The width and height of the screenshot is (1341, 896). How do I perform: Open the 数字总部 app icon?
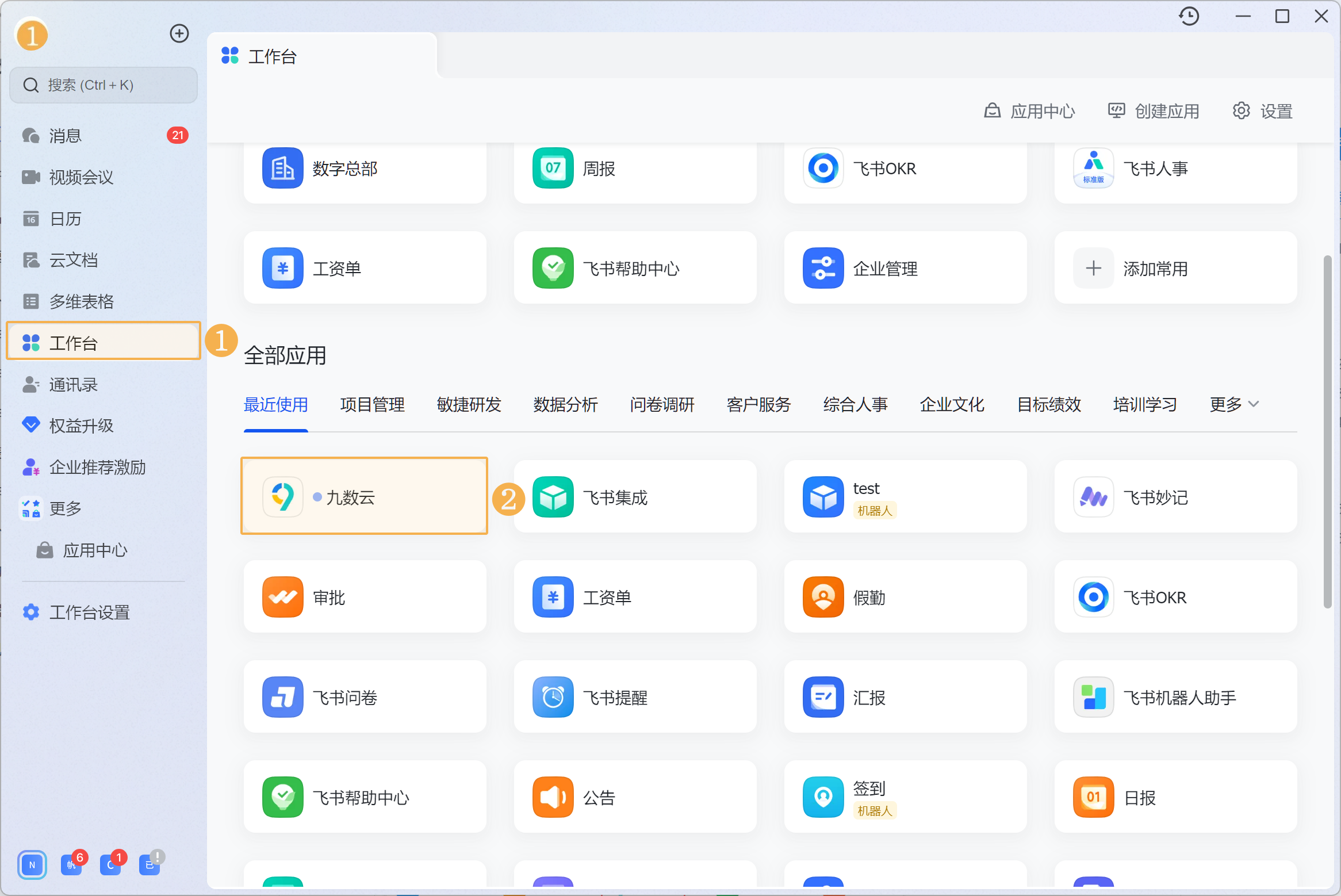click(x=282, y=168)
